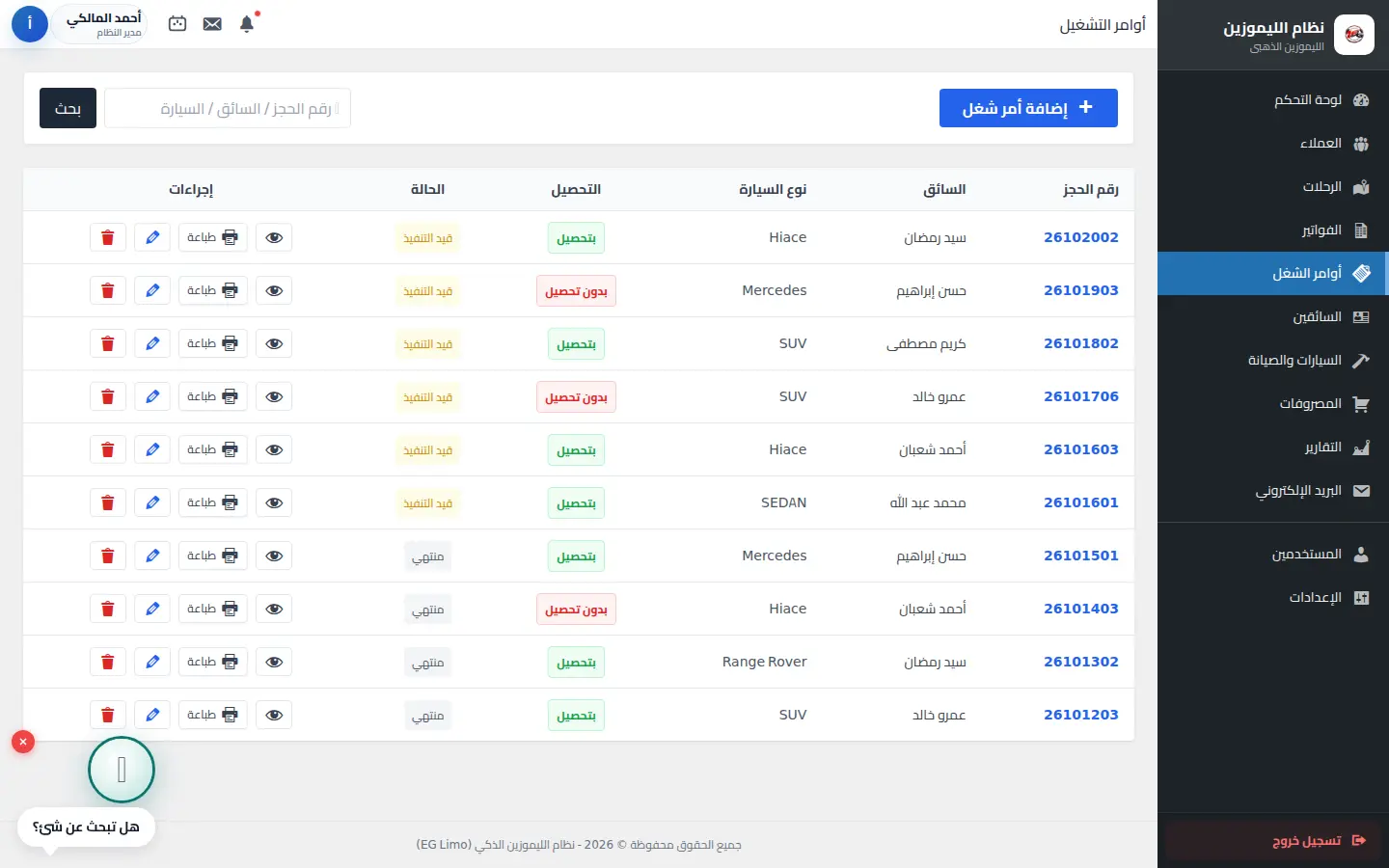Viewport: 1389px width, 868px height.
Task: Open السيارات والصيانة cars and maintenance
Action: click(1273, 360)
